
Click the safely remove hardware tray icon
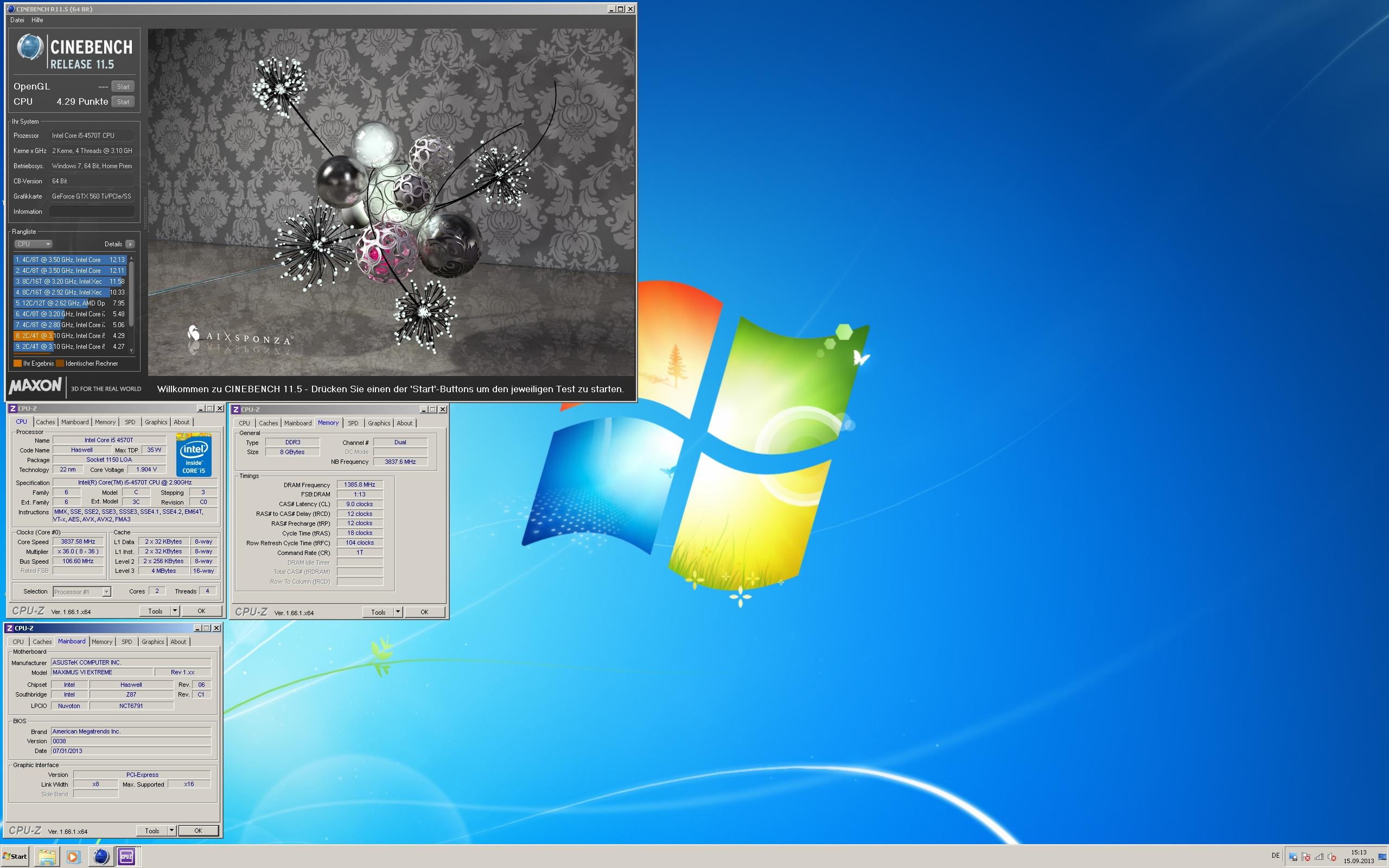tap(1292, 857)
